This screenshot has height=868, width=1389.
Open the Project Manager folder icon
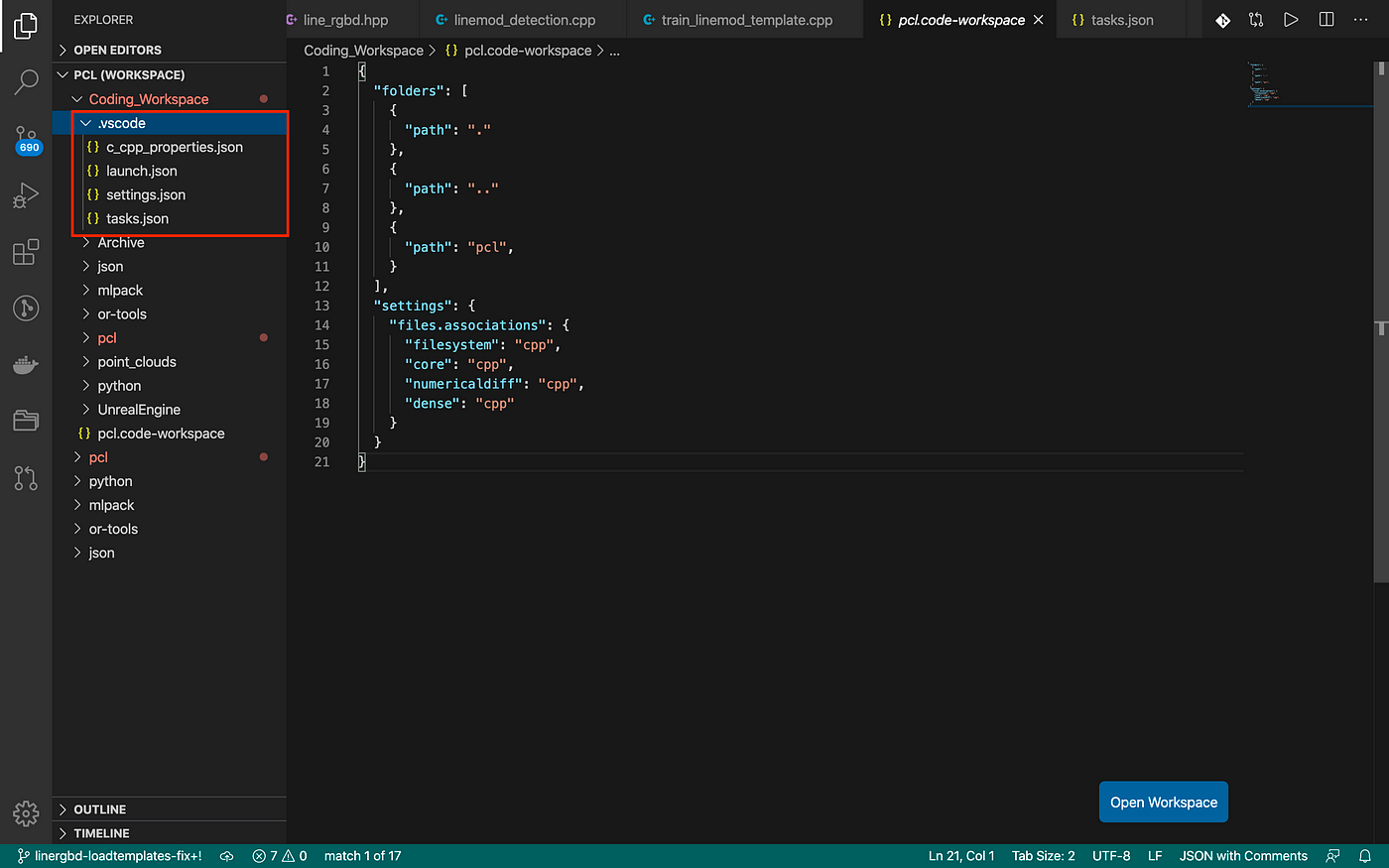pos(26,421)
